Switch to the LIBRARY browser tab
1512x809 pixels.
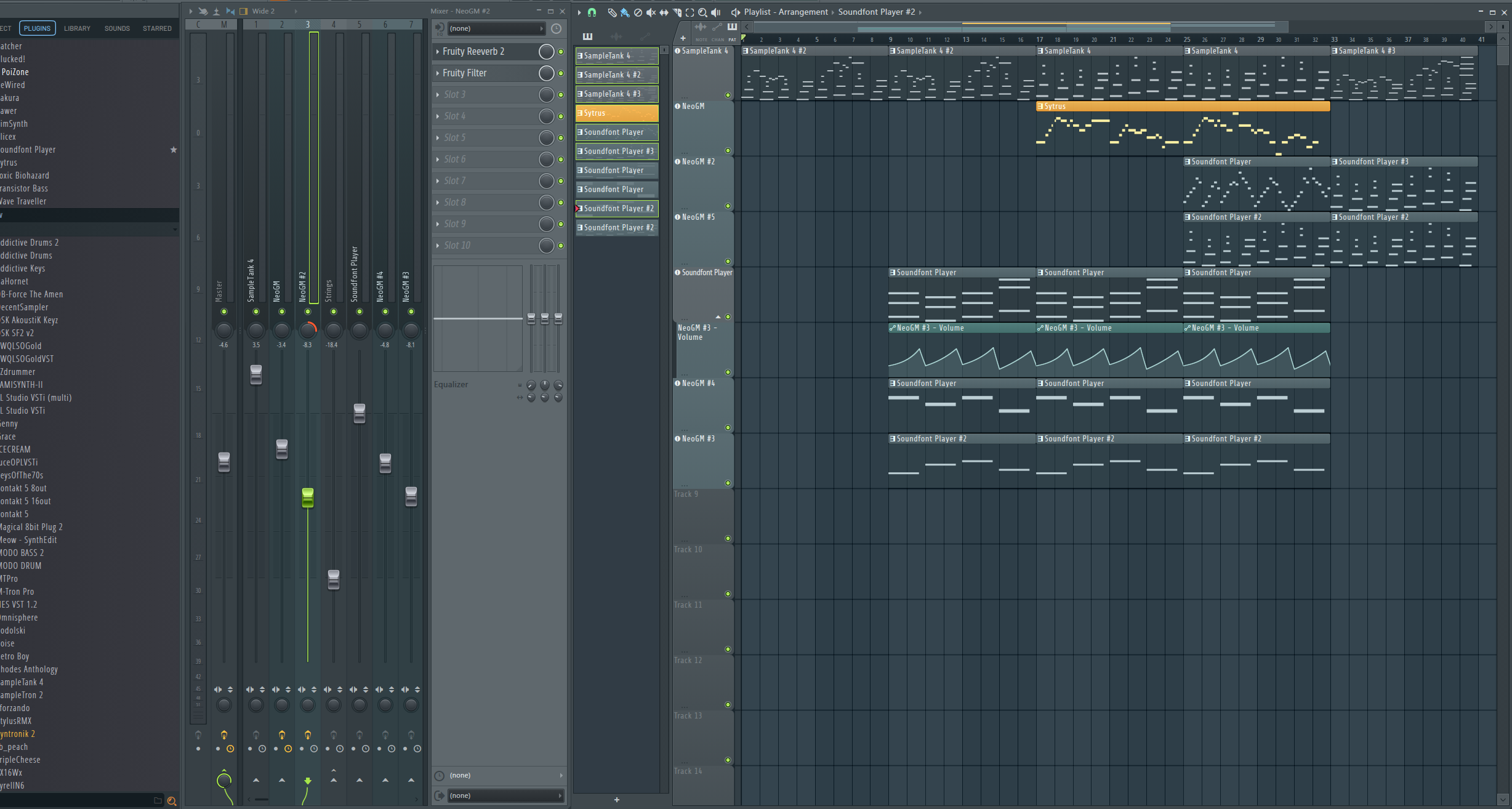[x=77, y=28]
